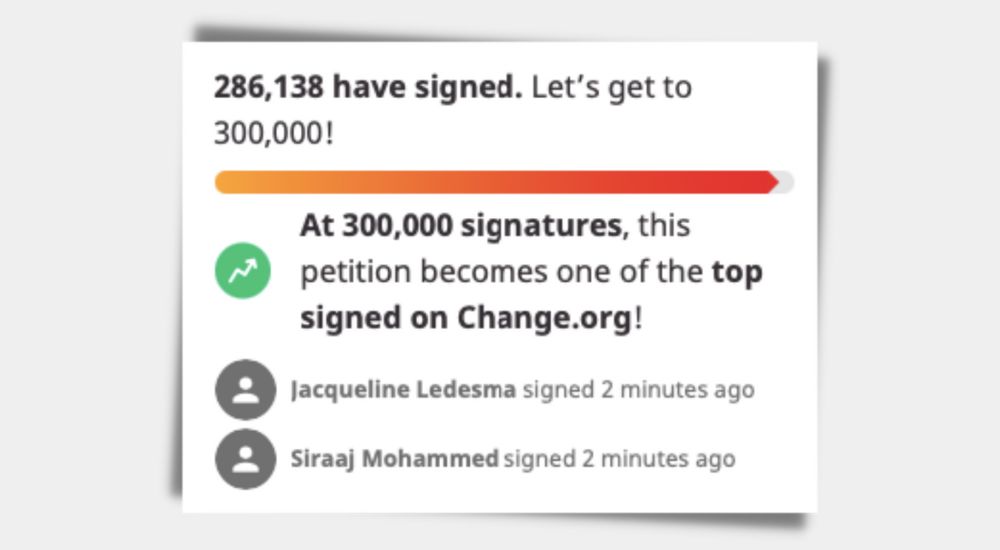Open the bold "Change.org" text
1000x550 pixels.
(x=545, y=319)
